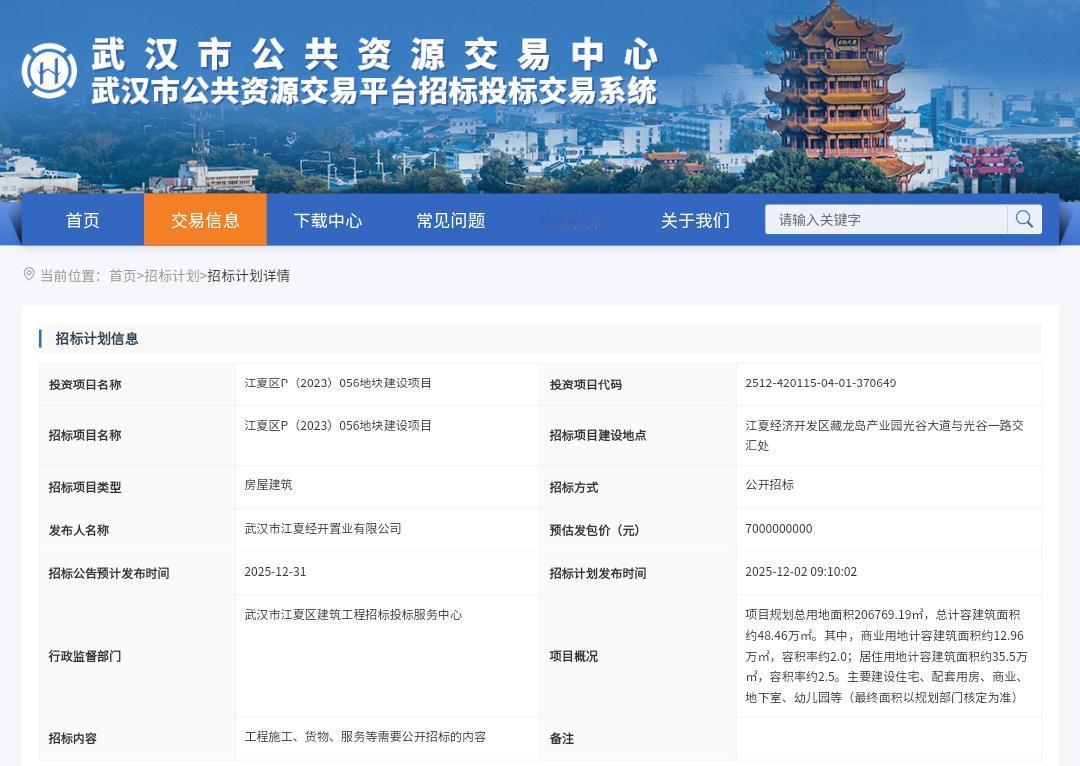
Task: Click the search magnifier icon
Action: [x=1024, y=218]
